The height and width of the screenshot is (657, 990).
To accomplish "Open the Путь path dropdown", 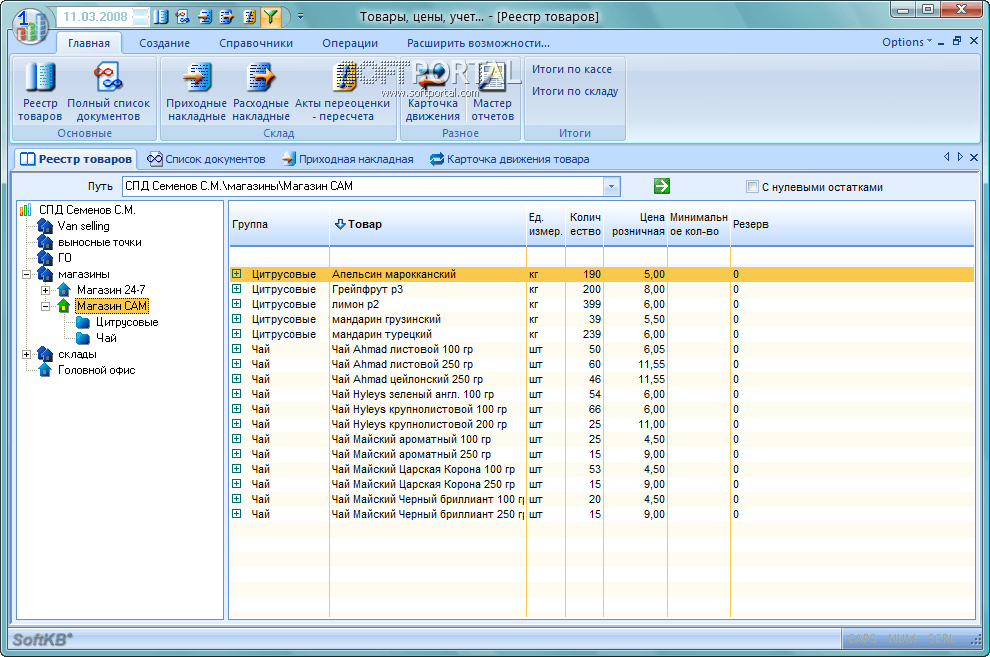I will (611, 187).
